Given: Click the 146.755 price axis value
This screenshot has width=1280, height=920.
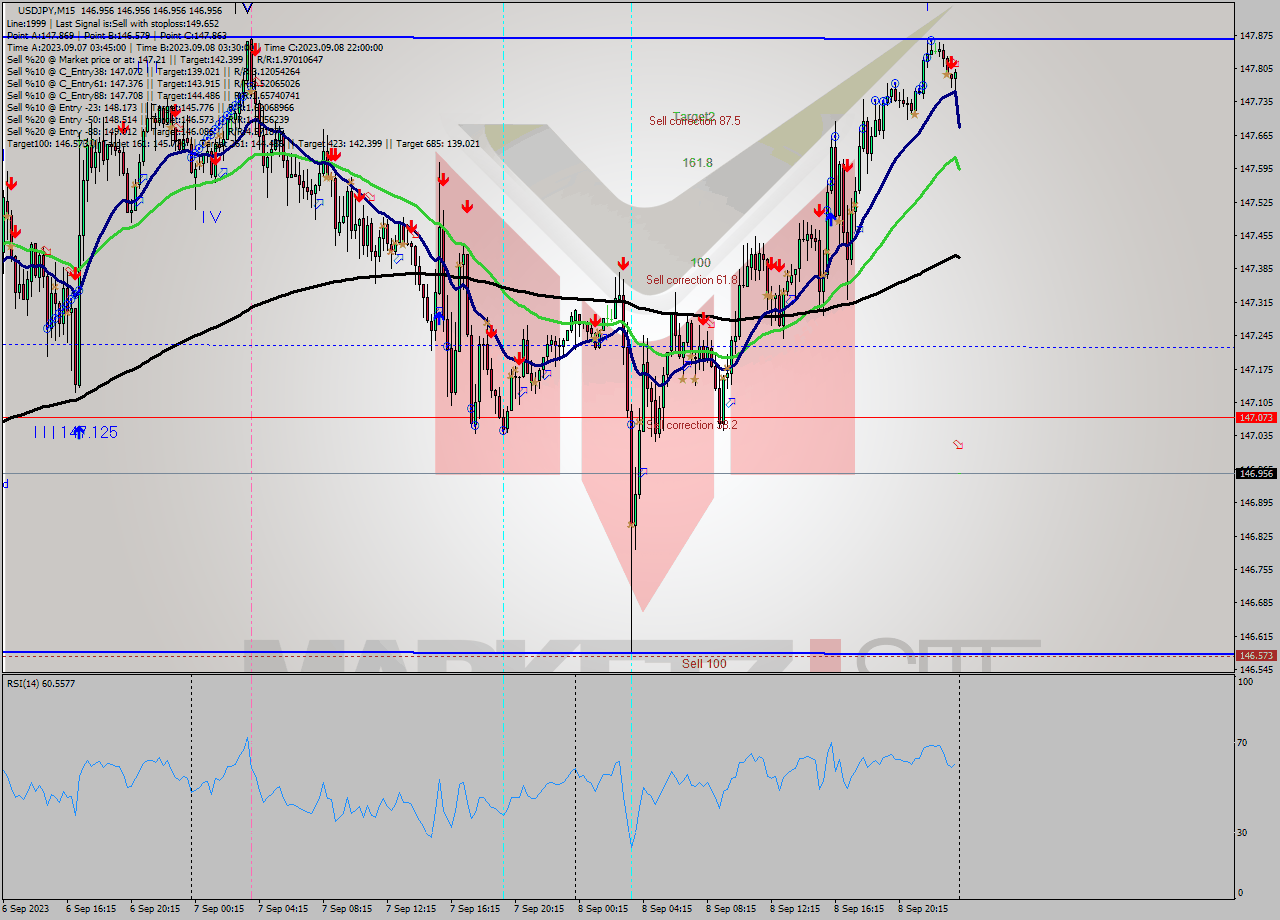Looking at the screenshot, I should point(1256,570).
